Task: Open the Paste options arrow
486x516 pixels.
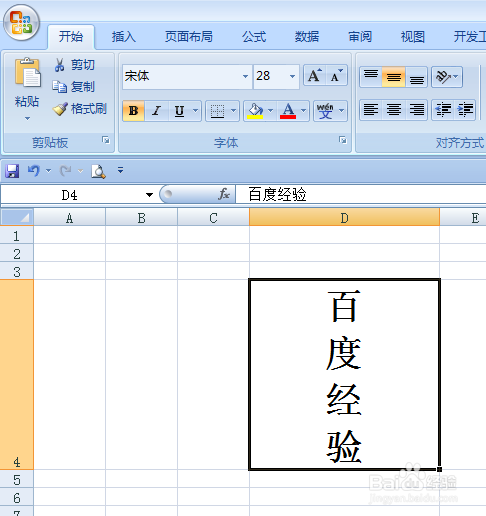Action: (27, 118)
